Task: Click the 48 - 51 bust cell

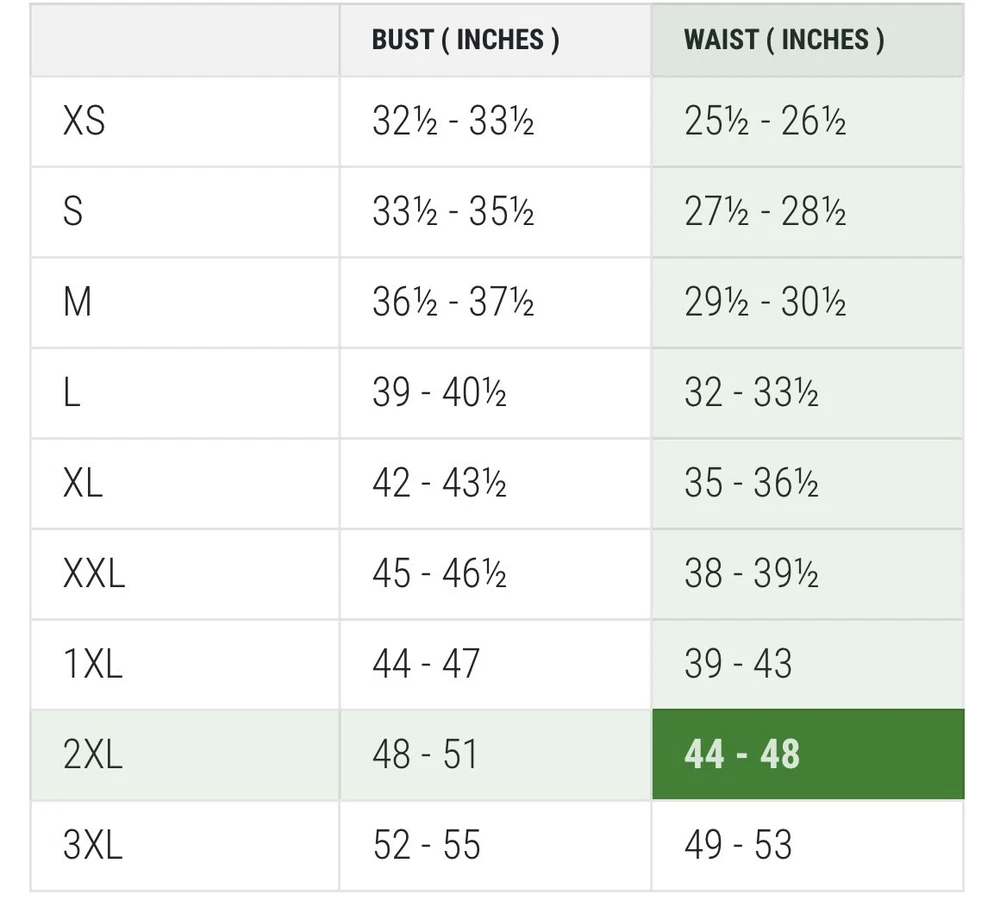Action: coord(425,754)
